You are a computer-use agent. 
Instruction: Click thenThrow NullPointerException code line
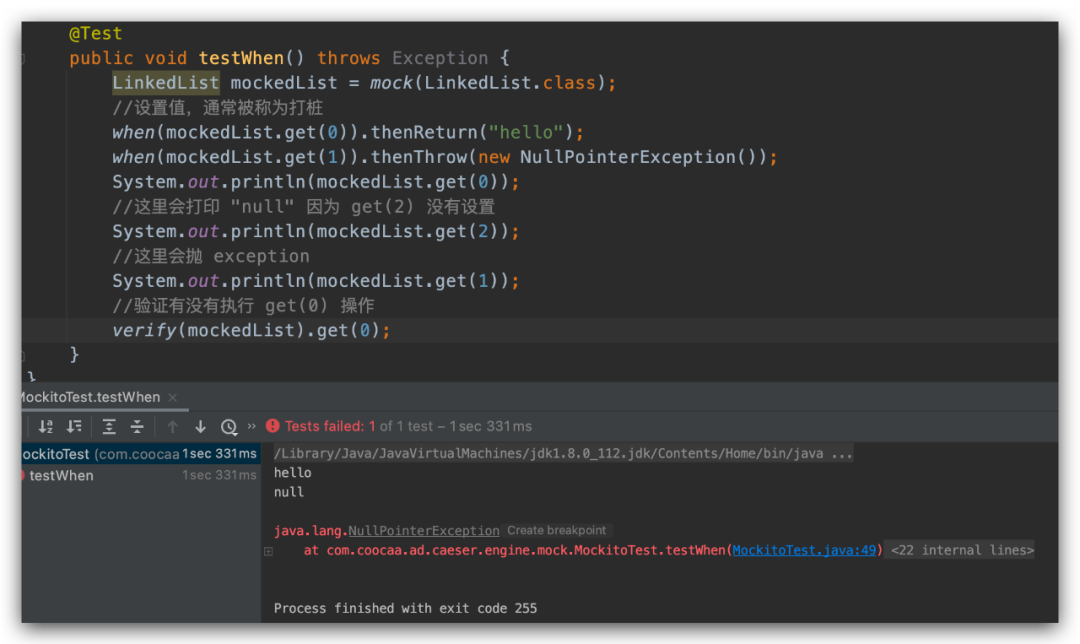(x=445, y=157)
